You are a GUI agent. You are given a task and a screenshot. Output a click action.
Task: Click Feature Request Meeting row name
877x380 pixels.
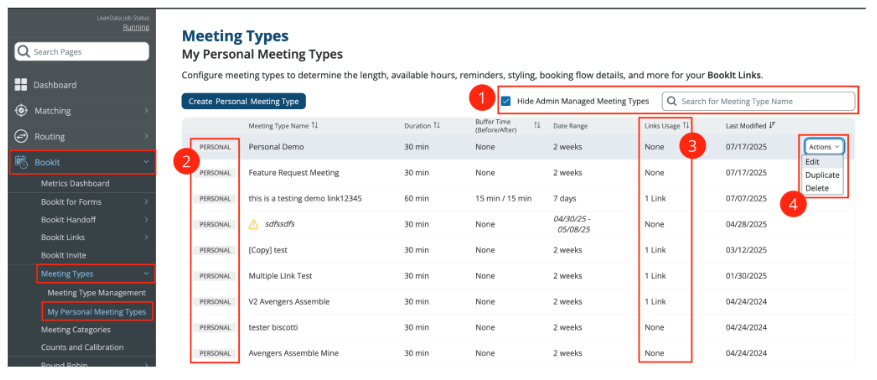(294, 173)
